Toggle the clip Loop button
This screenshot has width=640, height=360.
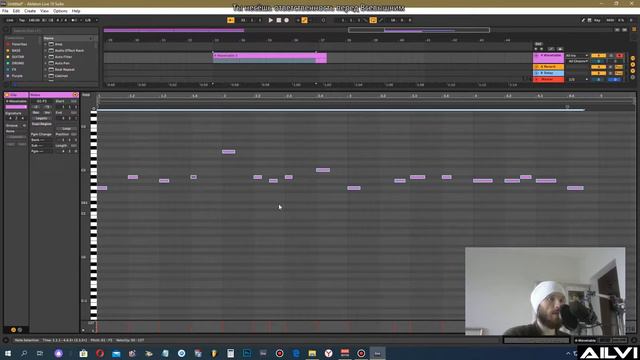(x=67, y=129)
